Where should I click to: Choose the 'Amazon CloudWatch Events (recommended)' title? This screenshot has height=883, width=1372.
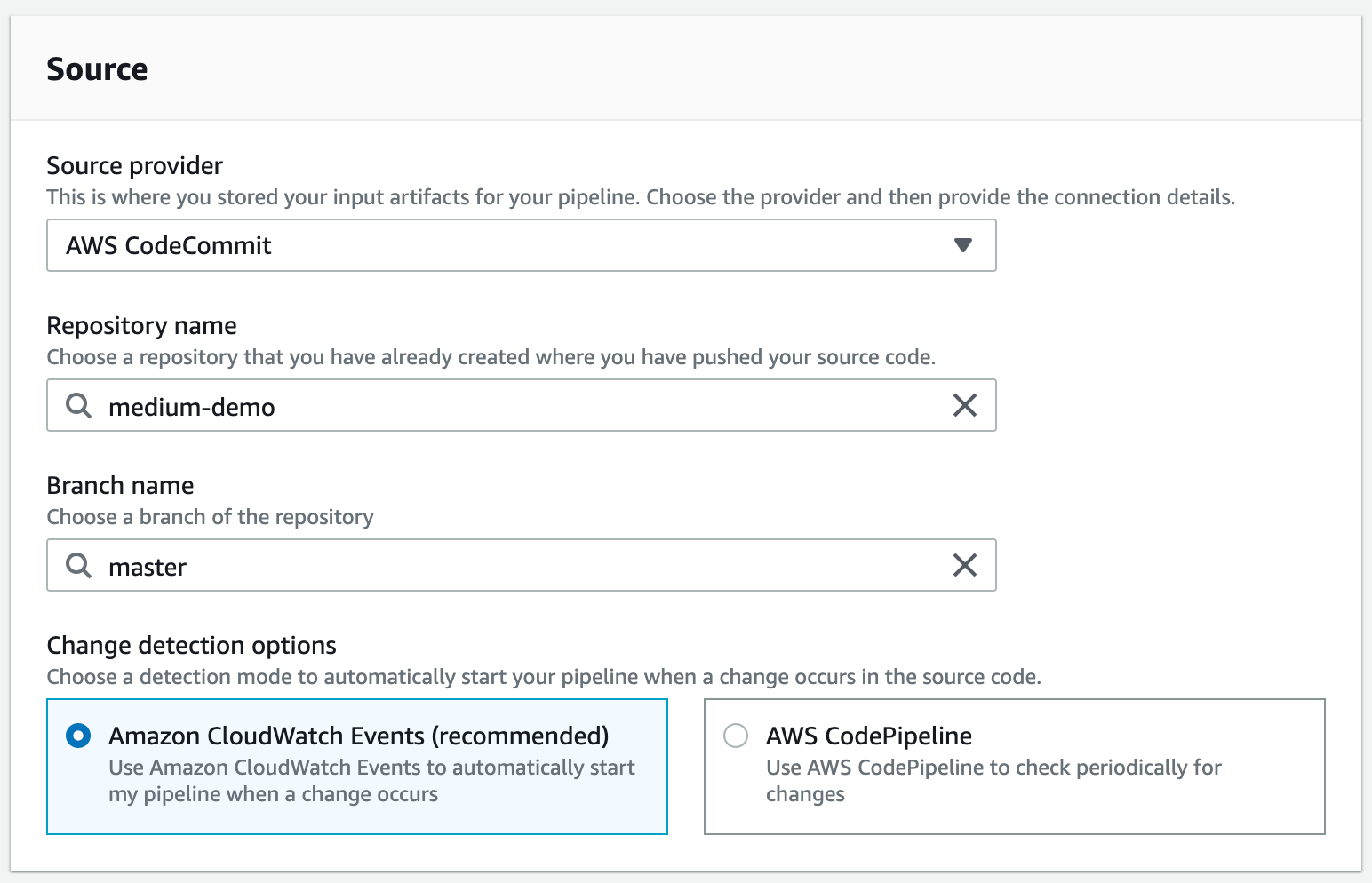point(359,736)
